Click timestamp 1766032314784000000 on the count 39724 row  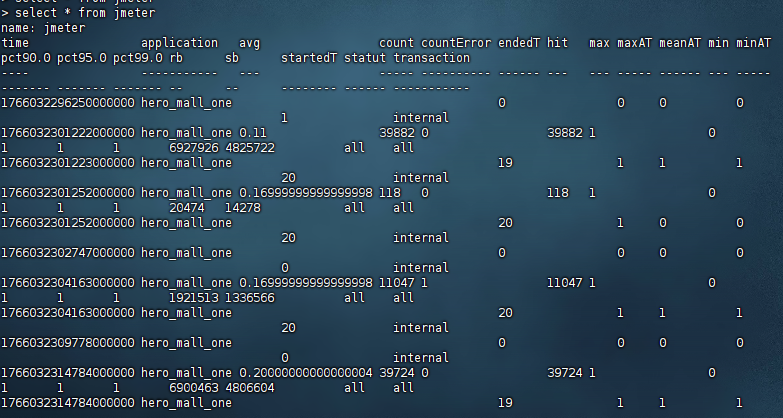(67, 373)
